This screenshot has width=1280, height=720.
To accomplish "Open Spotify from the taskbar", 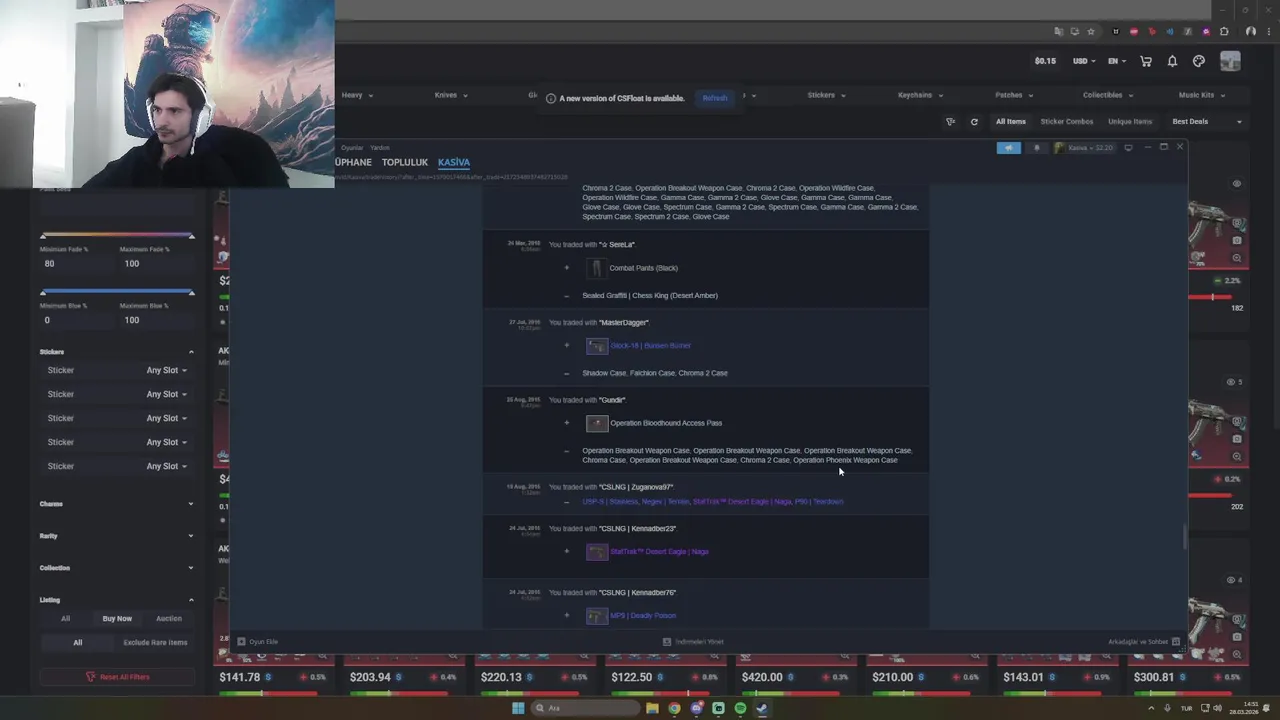I will point(740,708).
